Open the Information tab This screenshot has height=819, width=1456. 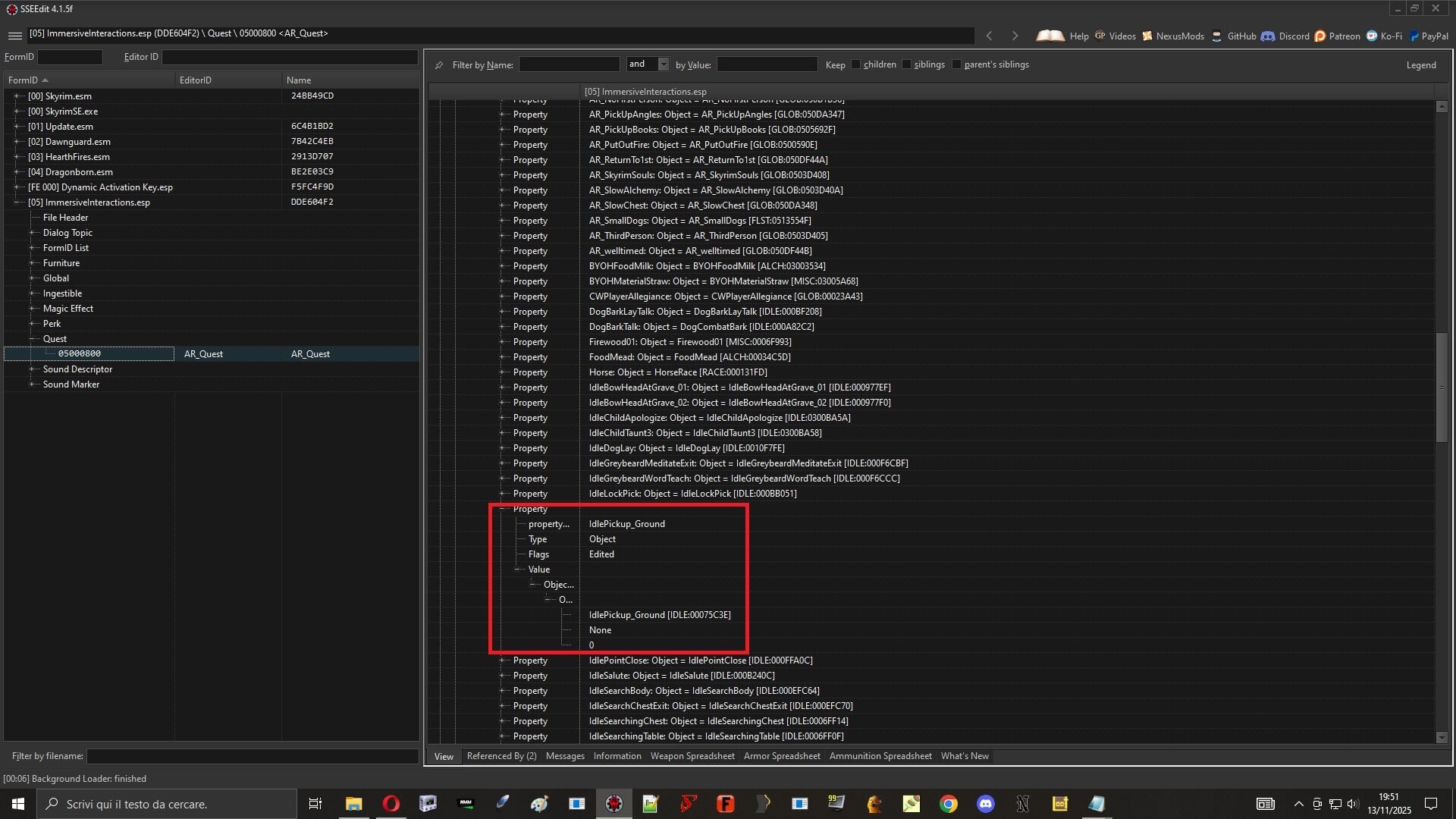[617, 756]
